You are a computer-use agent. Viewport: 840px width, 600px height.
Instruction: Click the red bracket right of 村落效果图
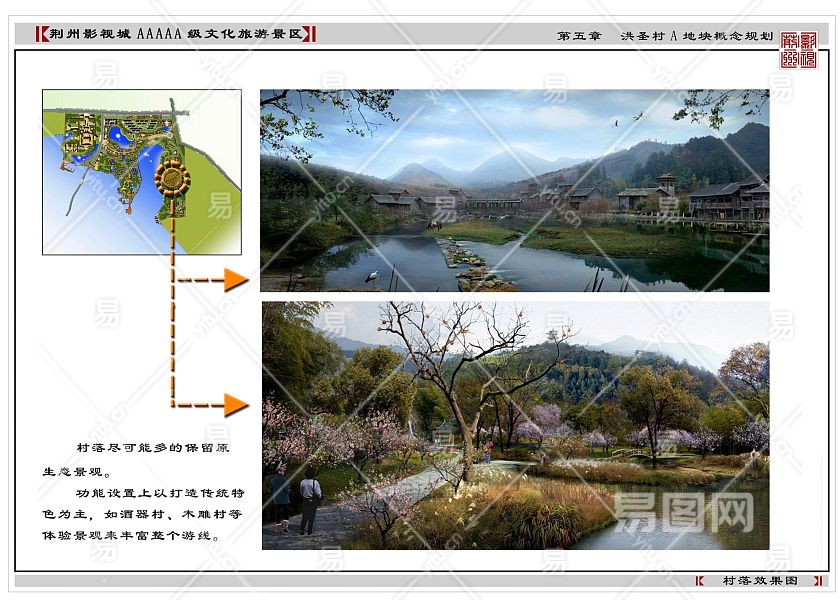point(818,581)
